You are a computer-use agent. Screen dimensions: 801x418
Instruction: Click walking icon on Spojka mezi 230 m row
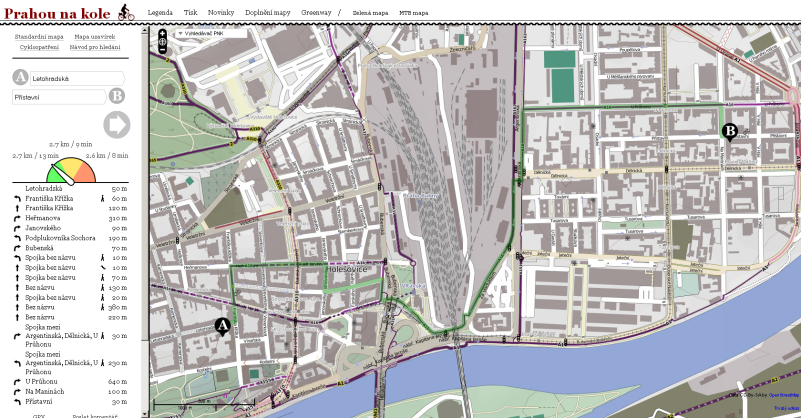pos(103,363)
